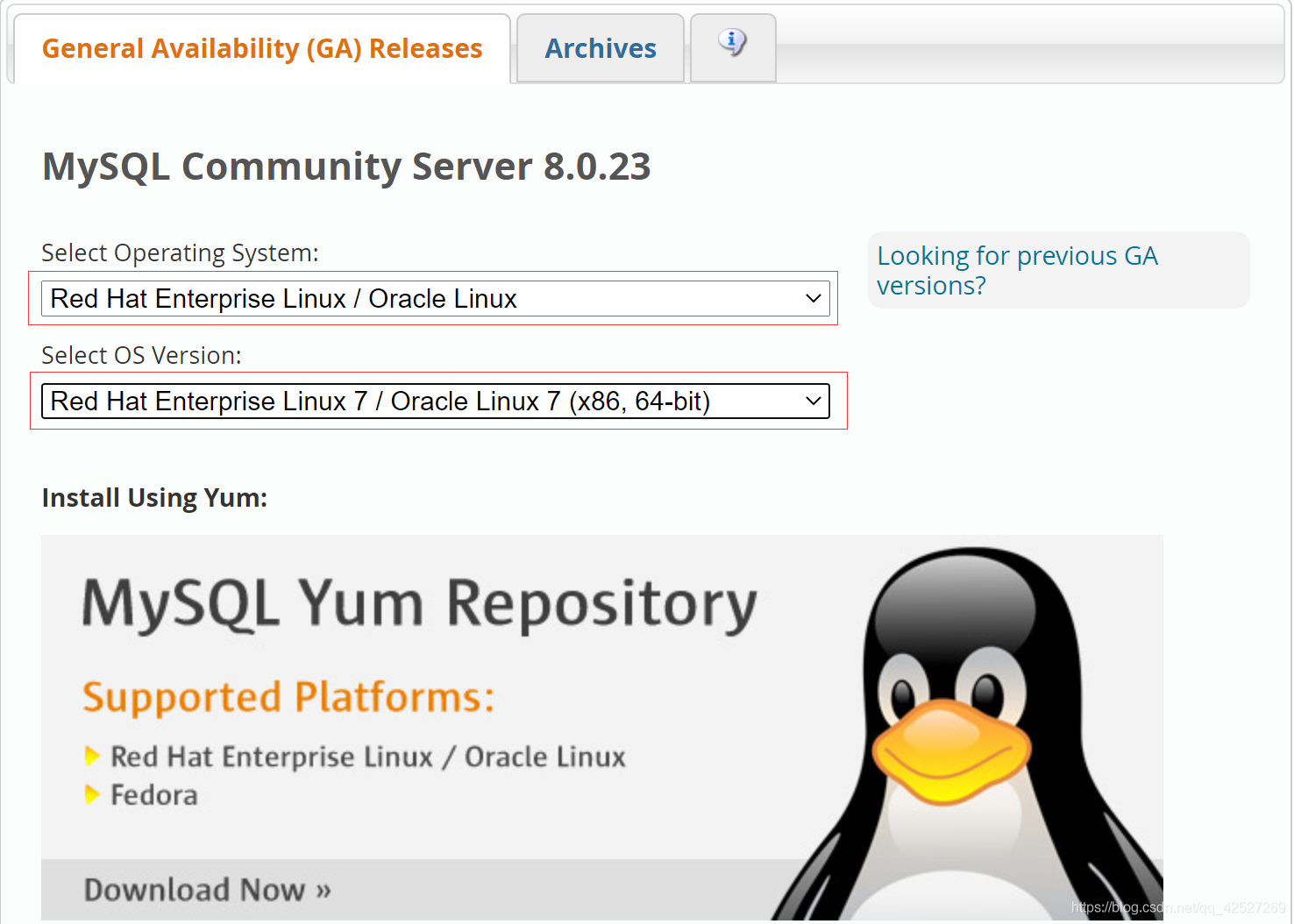Switch to General Availability (GA) Releases tab
The height and width of the screenshot is (924, 1294).
coord(262,48)
